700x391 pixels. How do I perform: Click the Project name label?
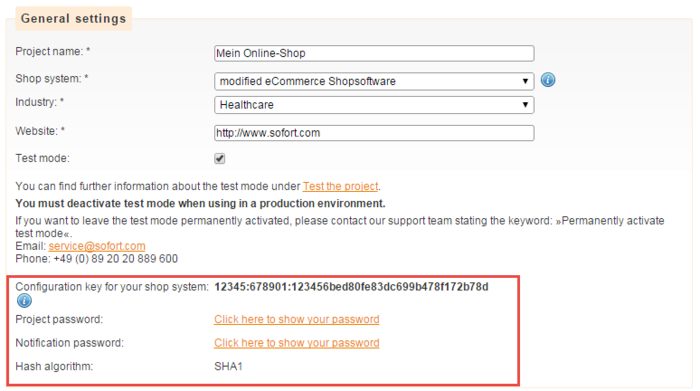[x=53, y=51]
